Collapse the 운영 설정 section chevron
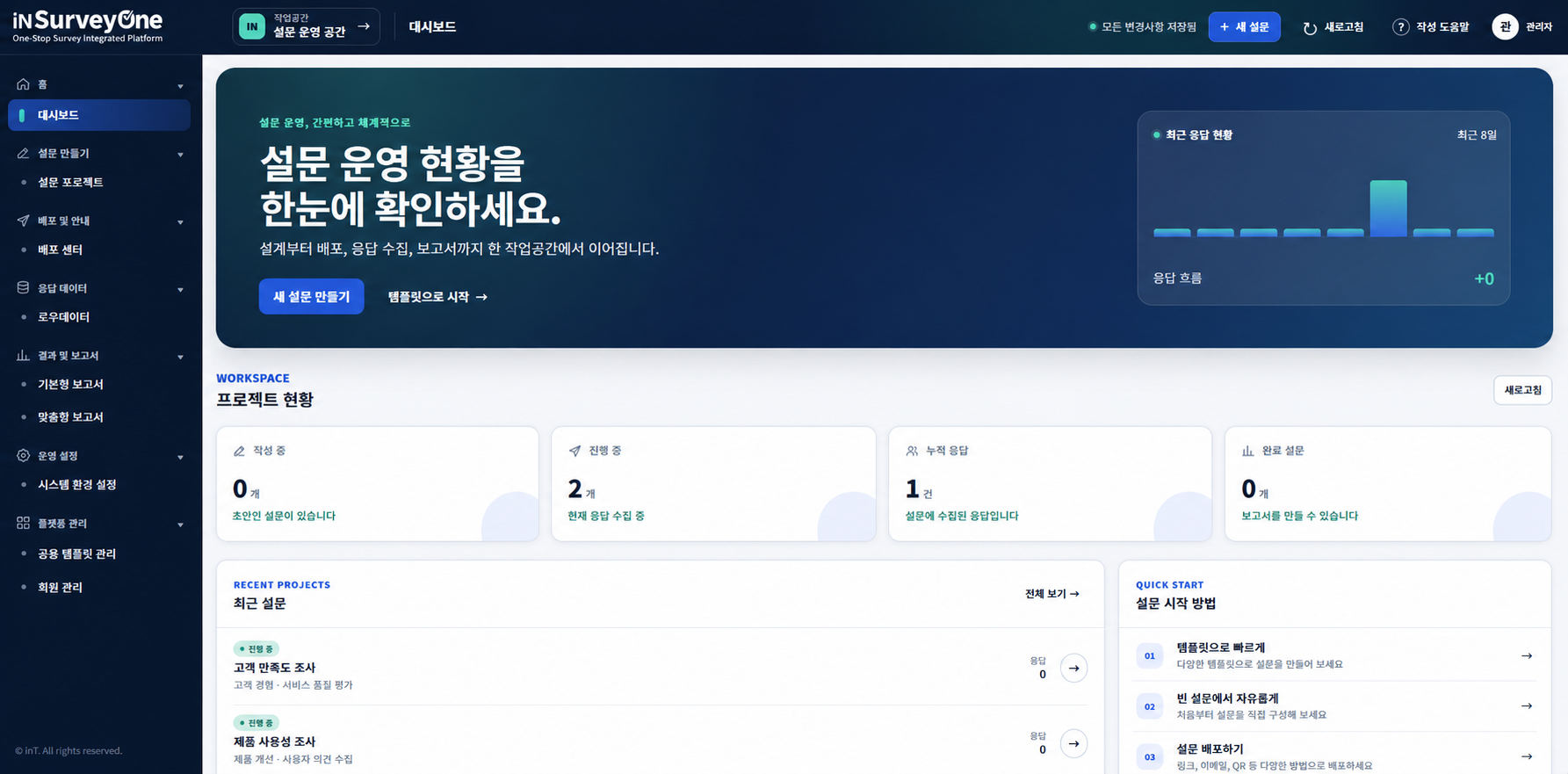The width and height of the screenshot is (1568, 774). (x=180, y=458)
